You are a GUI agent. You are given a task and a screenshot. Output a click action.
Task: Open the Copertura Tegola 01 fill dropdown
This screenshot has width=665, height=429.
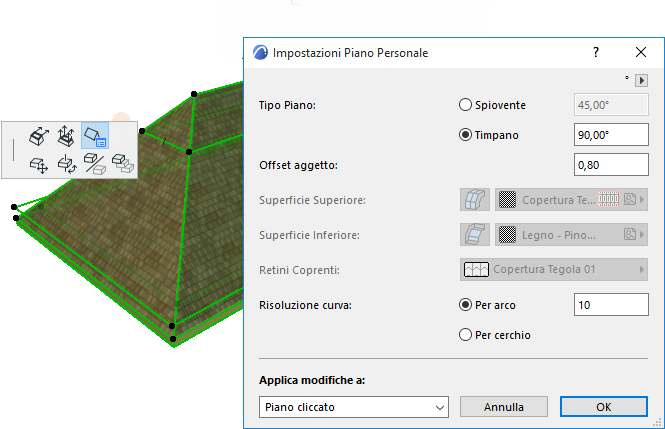point(553,269)
